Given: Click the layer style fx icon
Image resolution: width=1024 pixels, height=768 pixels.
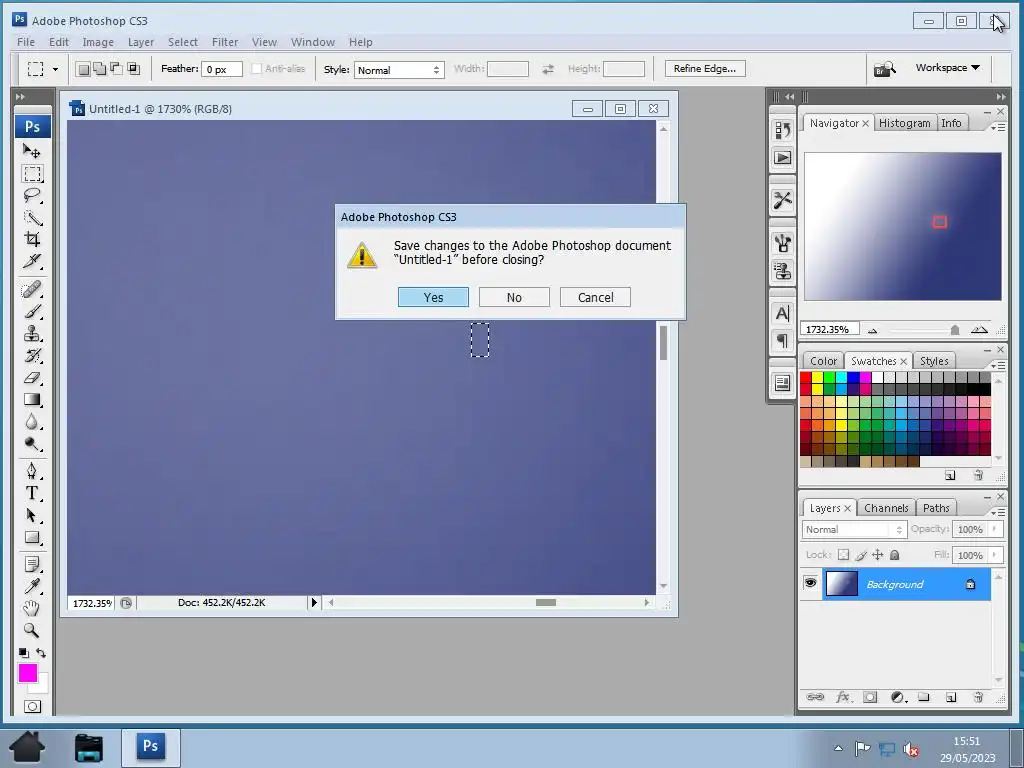Looking at the screenshot, I should point(843,697).
